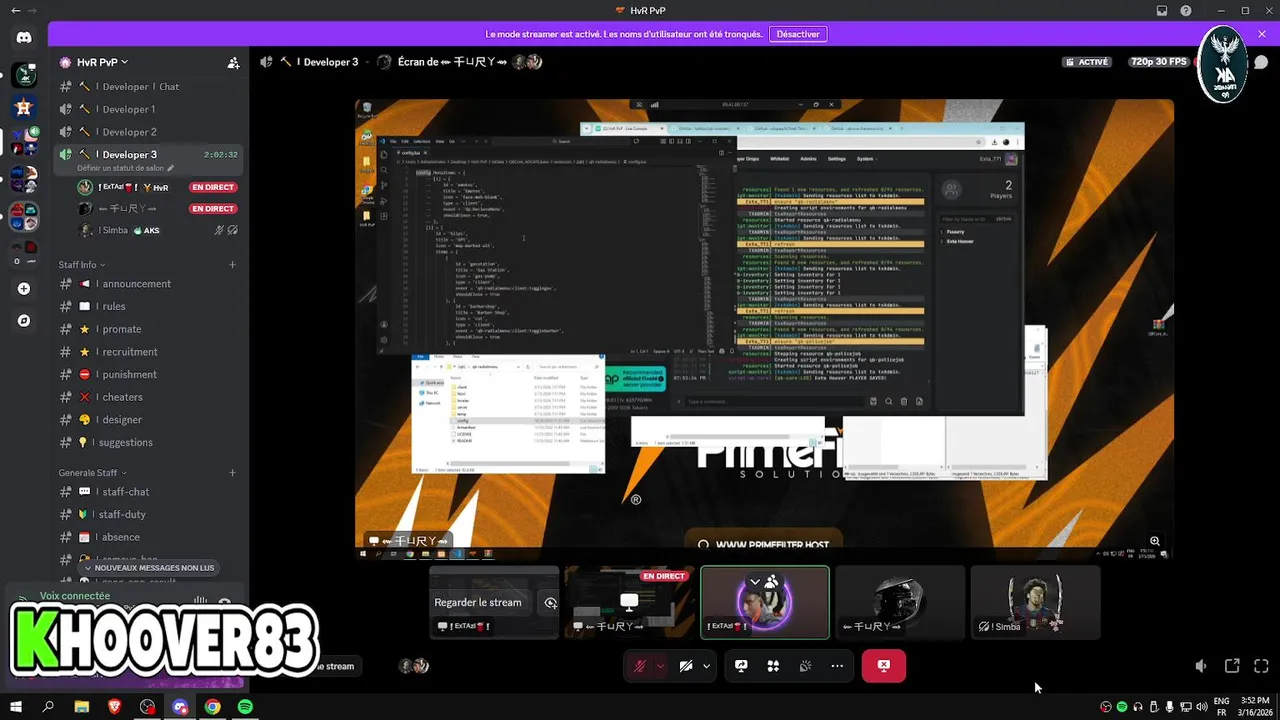Open the Astros logo server icon
The width and height of the screenshot is (1280, 720).
24,107
